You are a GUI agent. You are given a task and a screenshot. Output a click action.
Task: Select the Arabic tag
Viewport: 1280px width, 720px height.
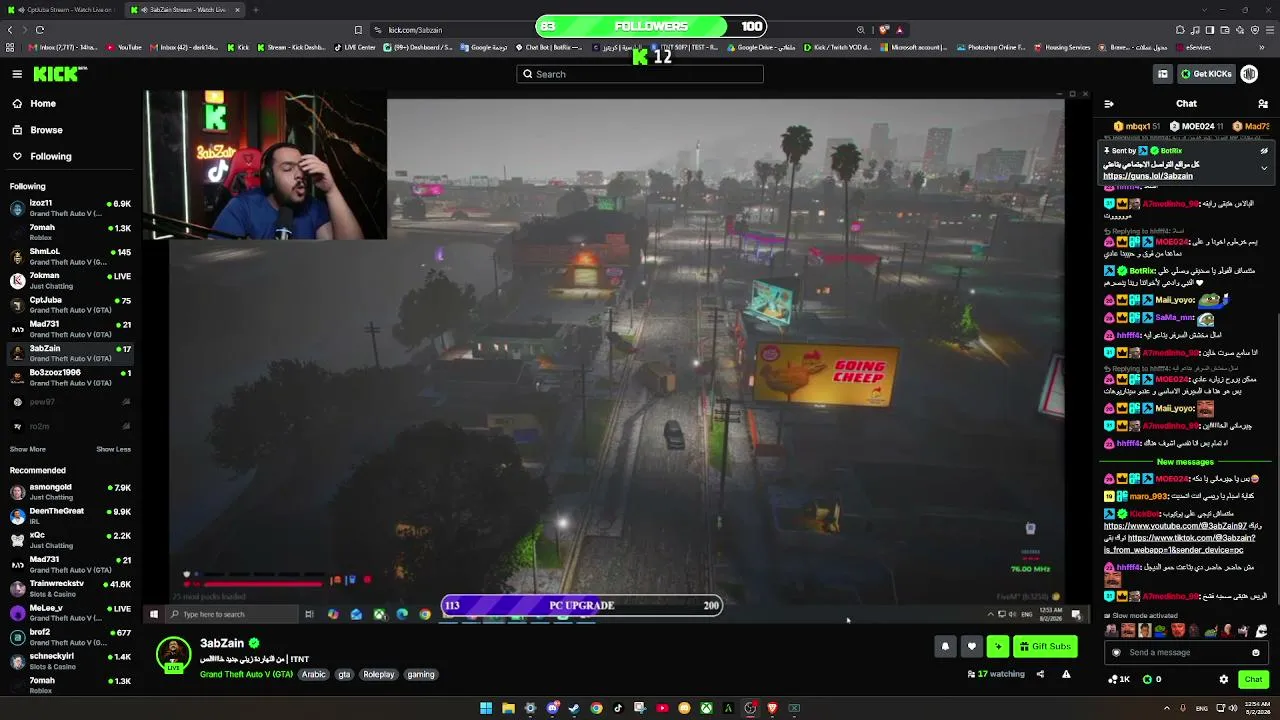pyautogui.click(x=314, y=675)
